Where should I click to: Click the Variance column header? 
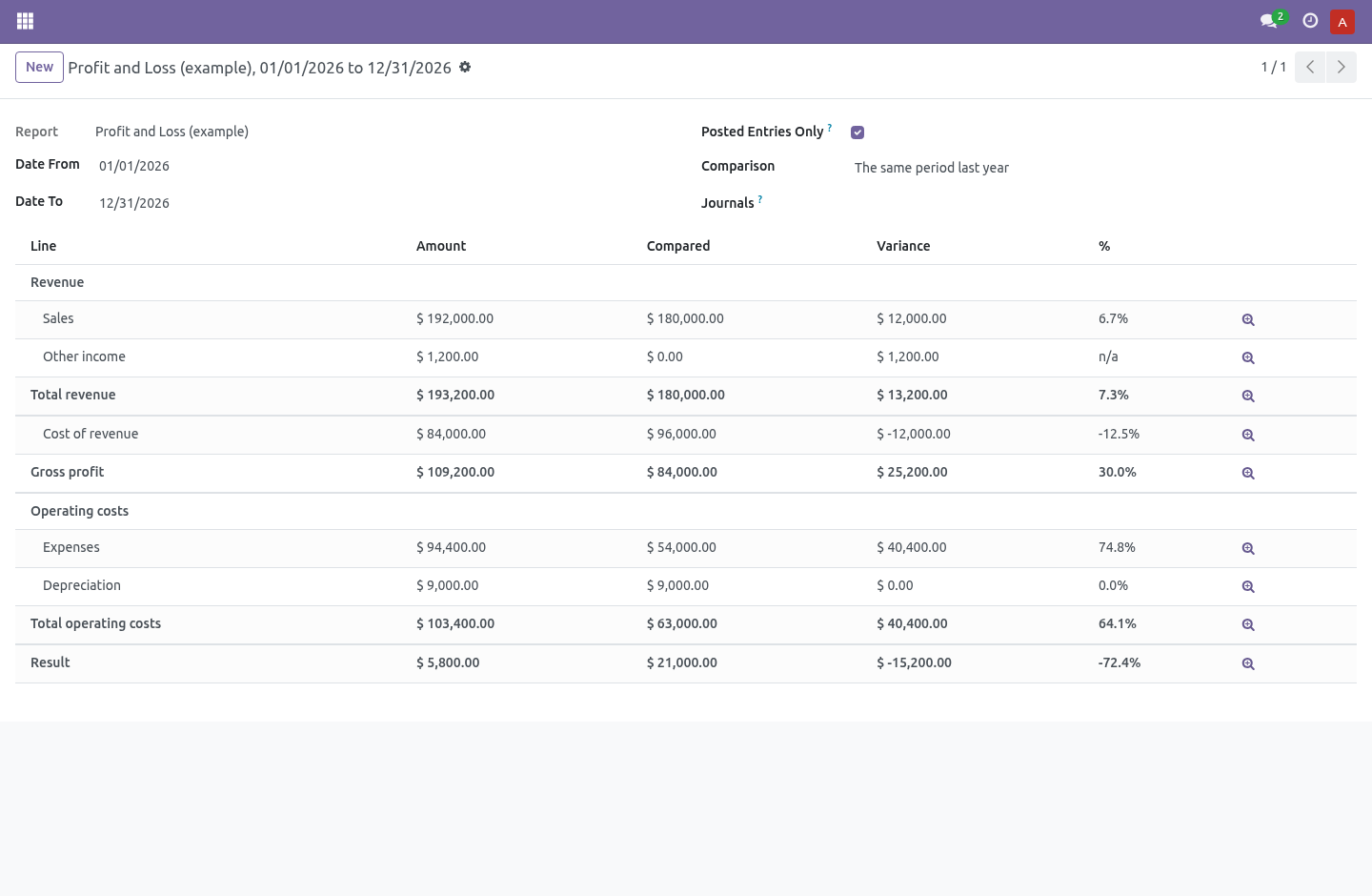pos(903,246)
